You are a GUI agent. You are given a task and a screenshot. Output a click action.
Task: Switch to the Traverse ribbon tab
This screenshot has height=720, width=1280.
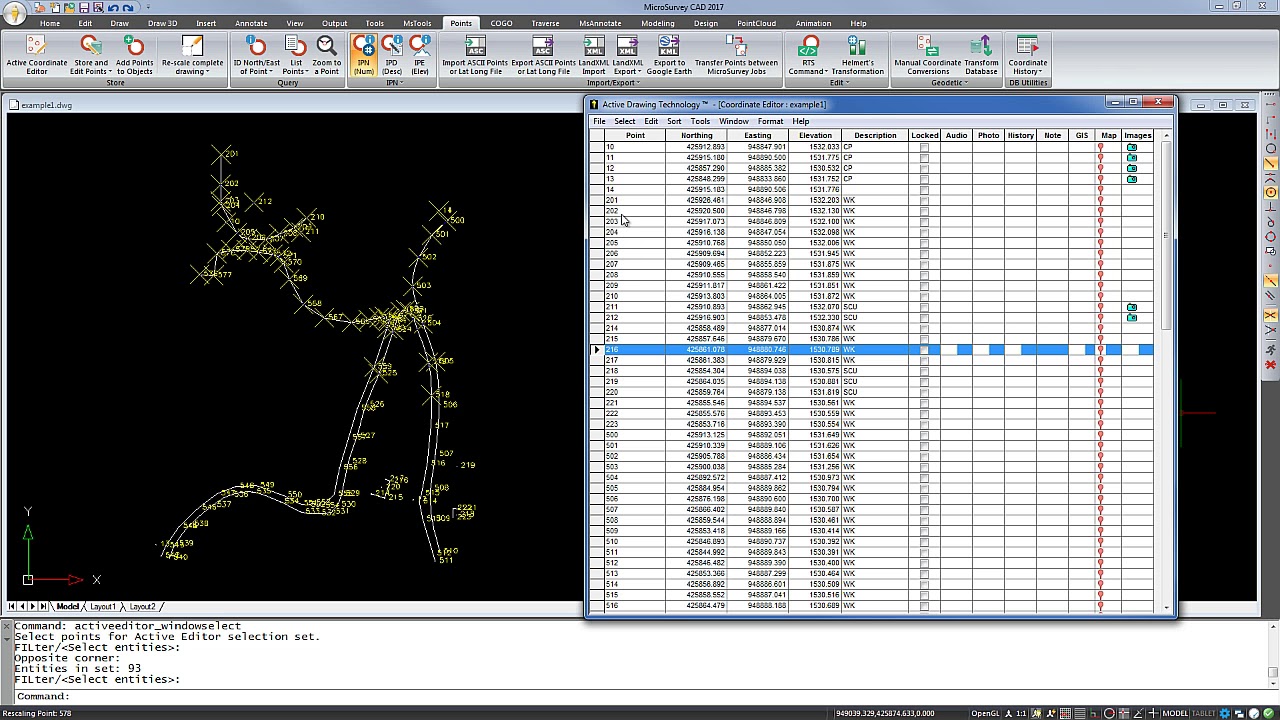pyautogui.click(x=545, y=23)
